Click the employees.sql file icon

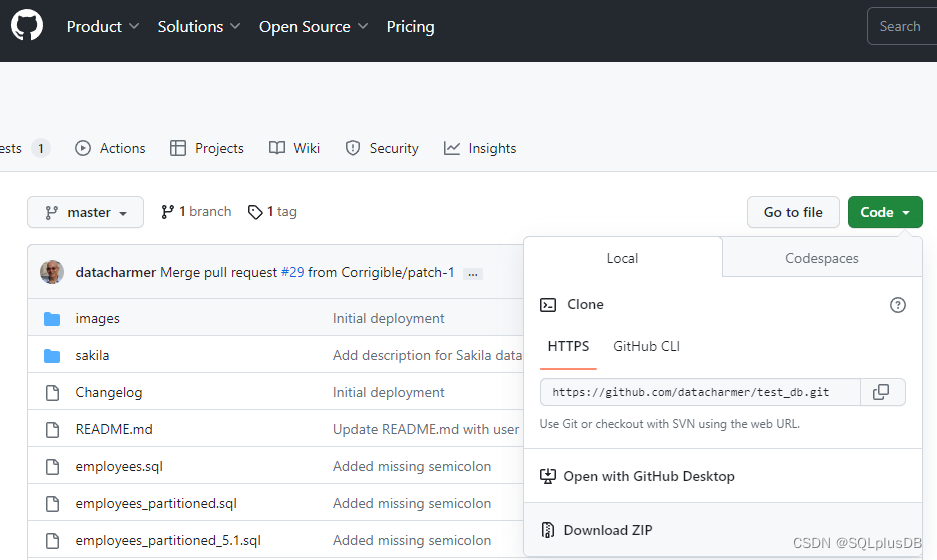click(x=53, y=467)
